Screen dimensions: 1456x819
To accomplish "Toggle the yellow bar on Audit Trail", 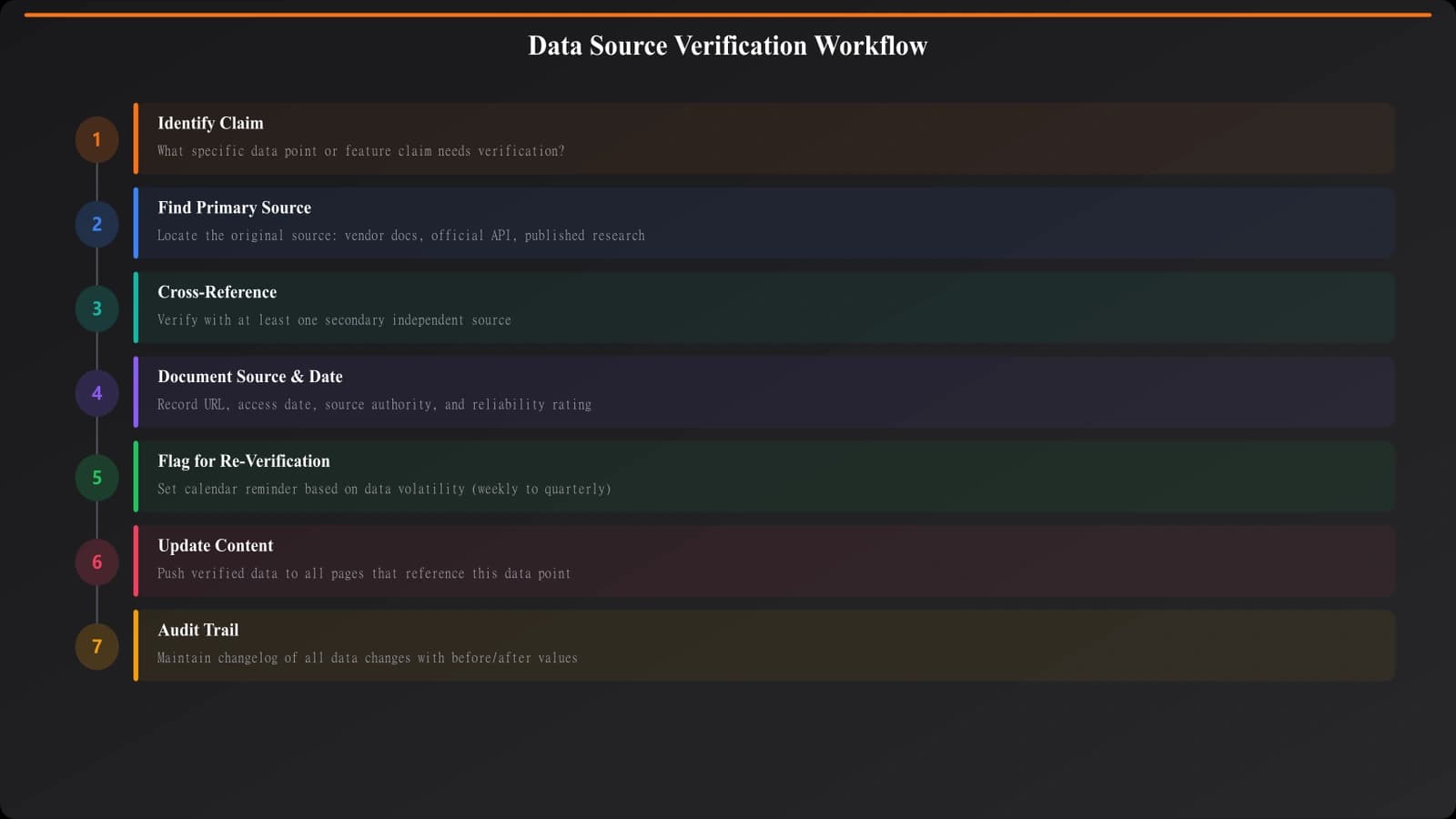I will click(135, 644).
